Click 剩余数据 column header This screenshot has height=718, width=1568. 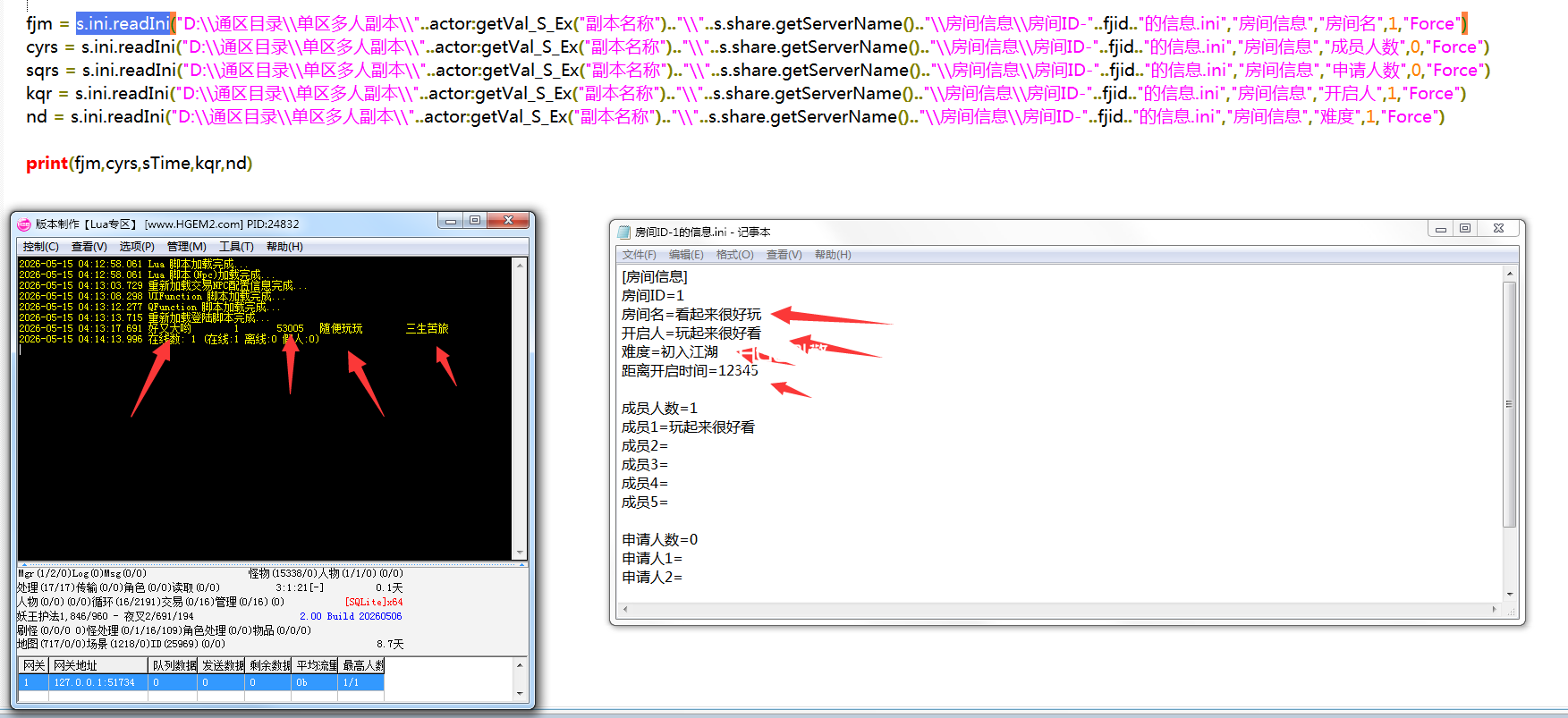pos(268,665)
